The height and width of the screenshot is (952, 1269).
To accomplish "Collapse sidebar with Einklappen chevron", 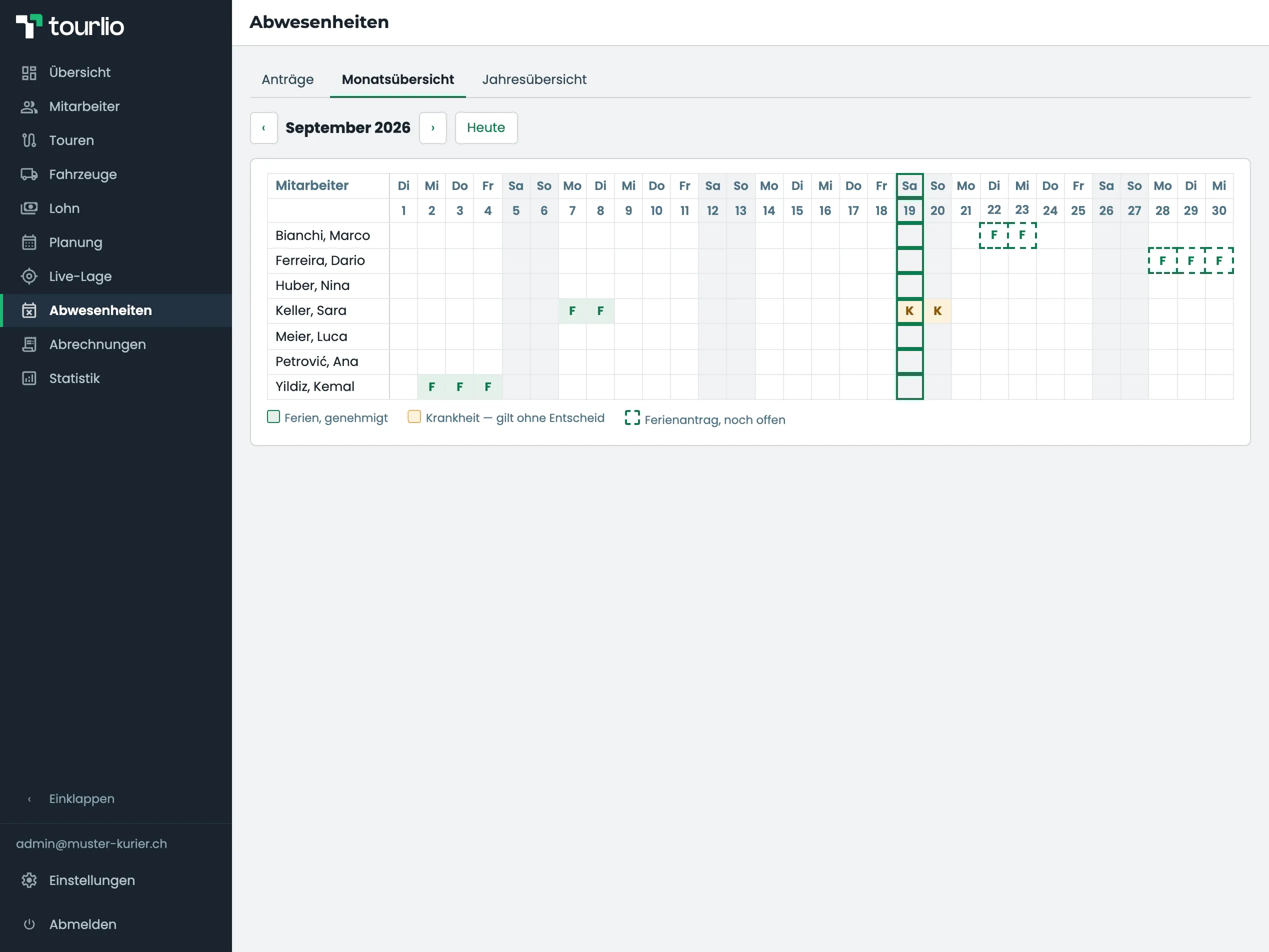I will 29,799.
